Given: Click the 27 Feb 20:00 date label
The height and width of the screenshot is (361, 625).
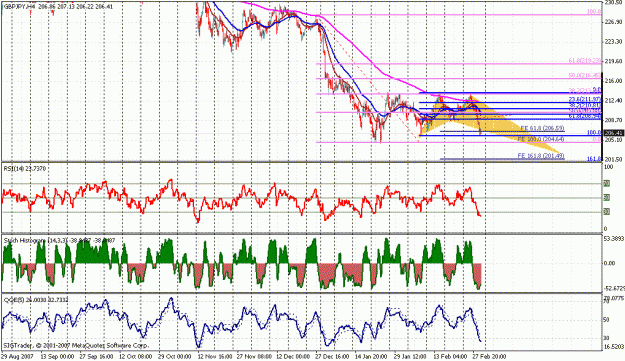Looking at the screenshot, I should click(x=489, y=356).
